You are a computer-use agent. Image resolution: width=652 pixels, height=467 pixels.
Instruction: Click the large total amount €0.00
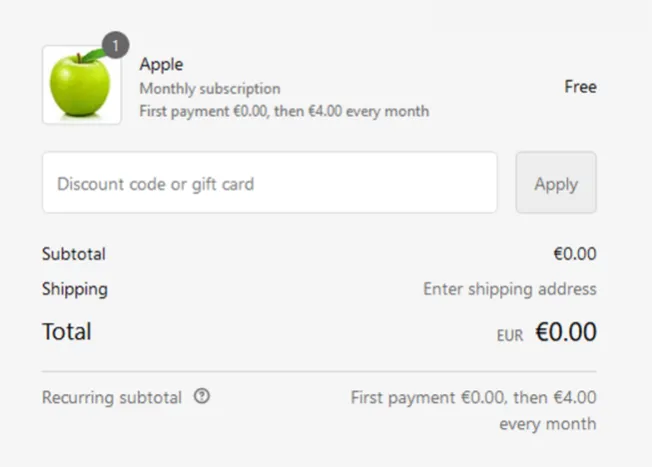(566, 332)
